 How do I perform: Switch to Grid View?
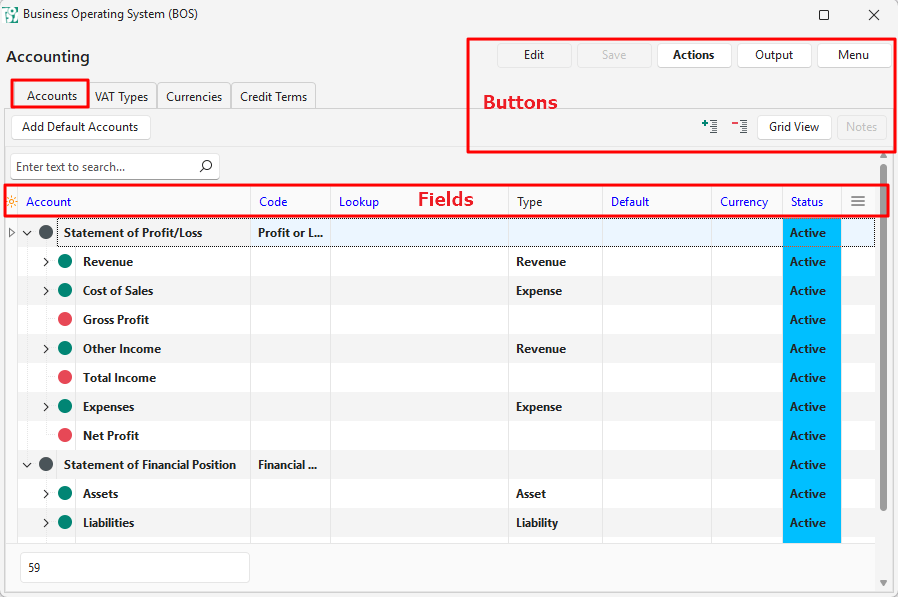(x=794, y=127)
